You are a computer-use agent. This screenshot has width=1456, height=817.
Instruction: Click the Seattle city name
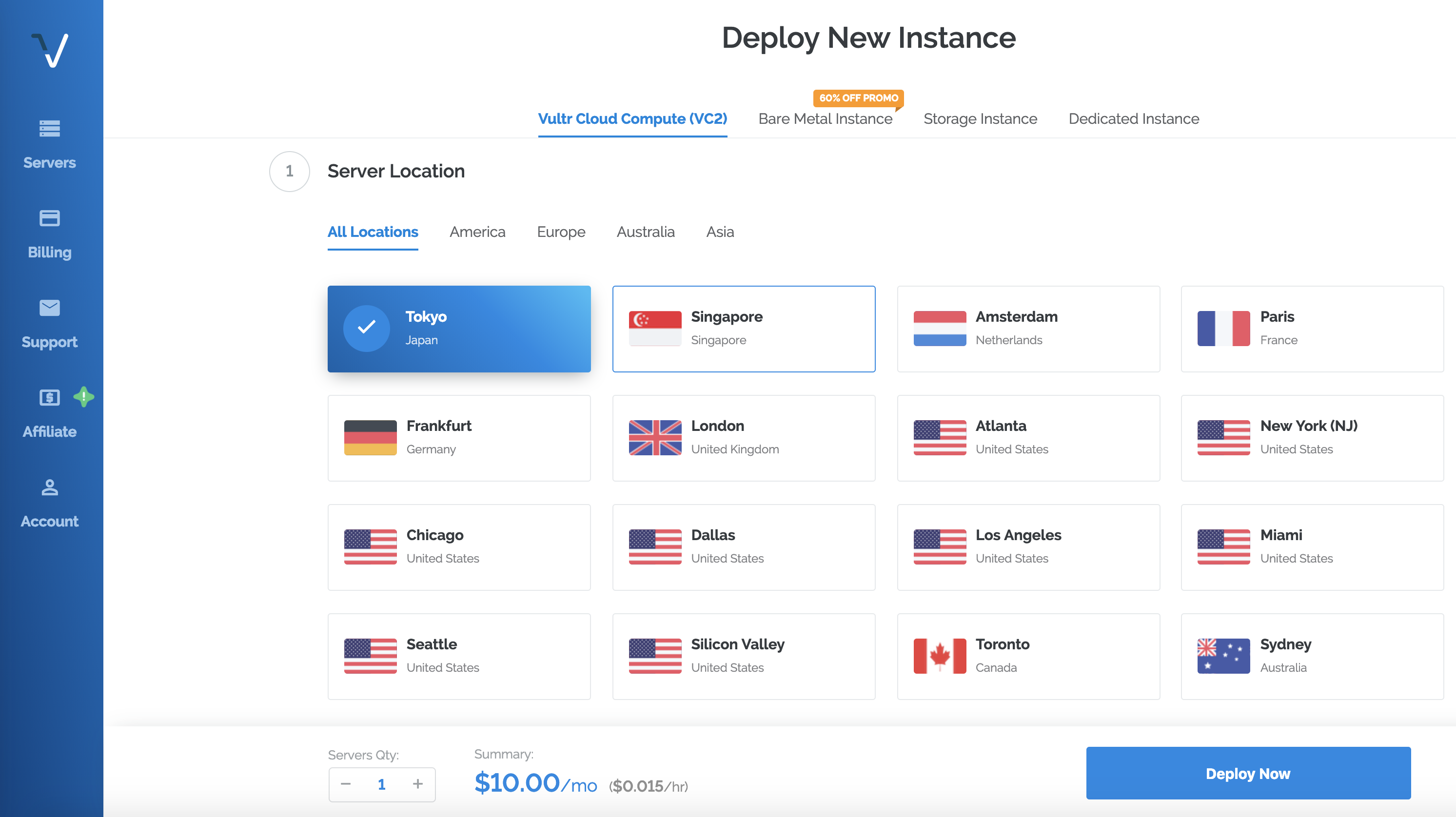point(432,643)
